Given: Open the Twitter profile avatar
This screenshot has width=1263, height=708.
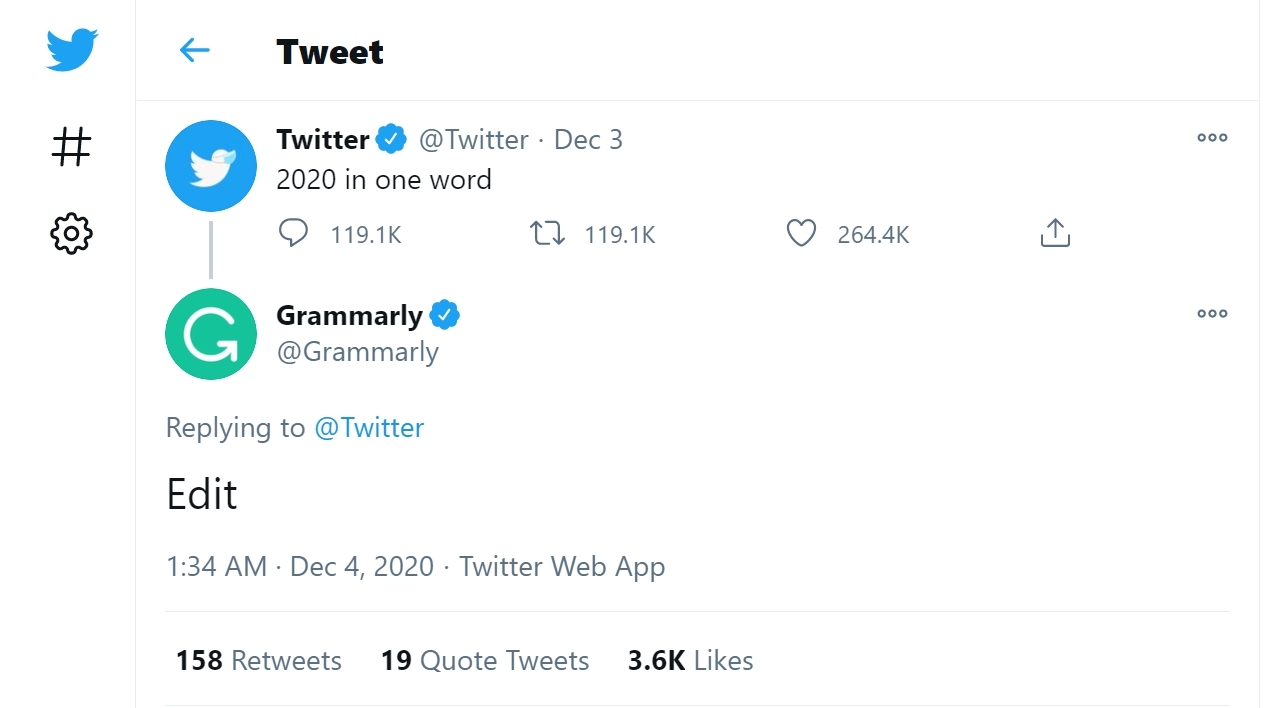Looking at the screenshot, I should click(211, 166).
